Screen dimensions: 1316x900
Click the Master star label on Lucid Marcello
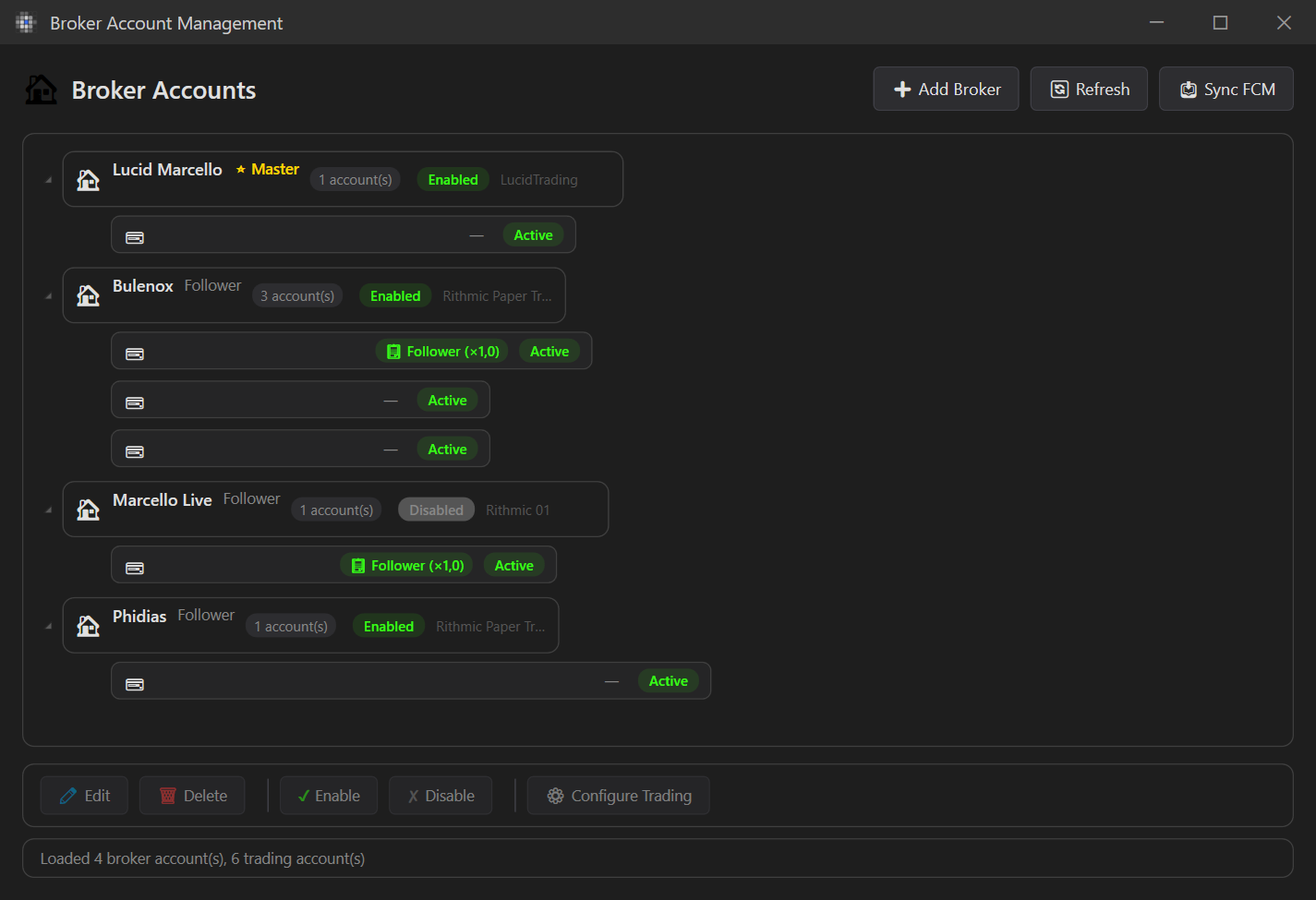pos(267,170)
